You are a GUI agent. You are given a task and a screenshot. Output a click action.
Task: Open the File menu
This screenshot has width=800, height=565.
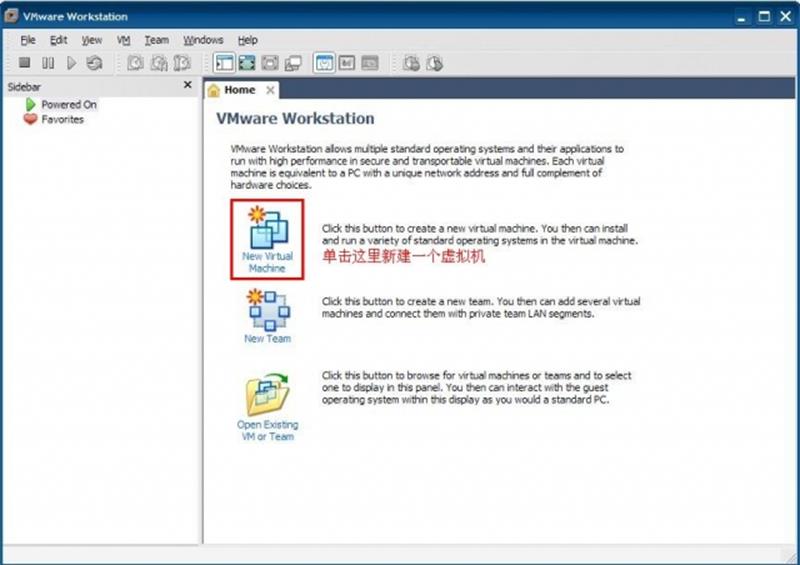click(x=28, y=40)
